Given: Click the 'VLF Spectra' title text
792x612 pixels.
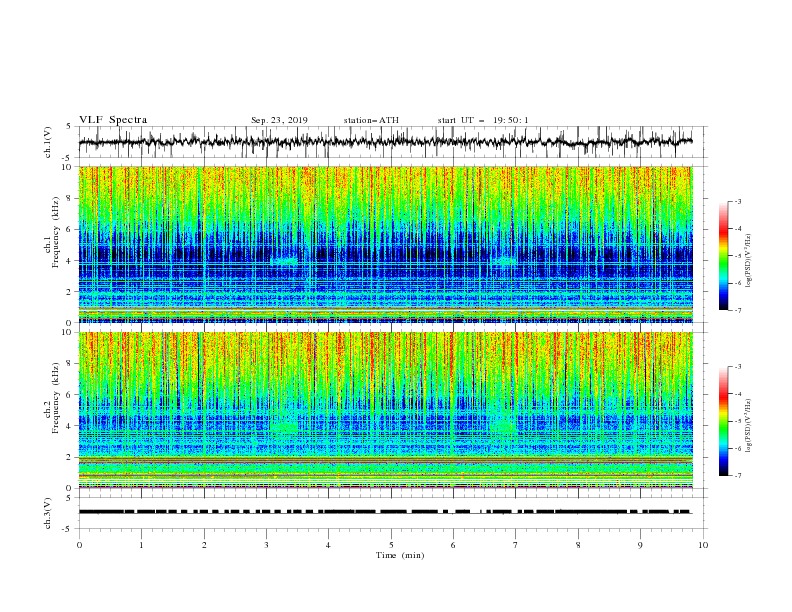Looking at the screenshot, I should coord(113,120).
